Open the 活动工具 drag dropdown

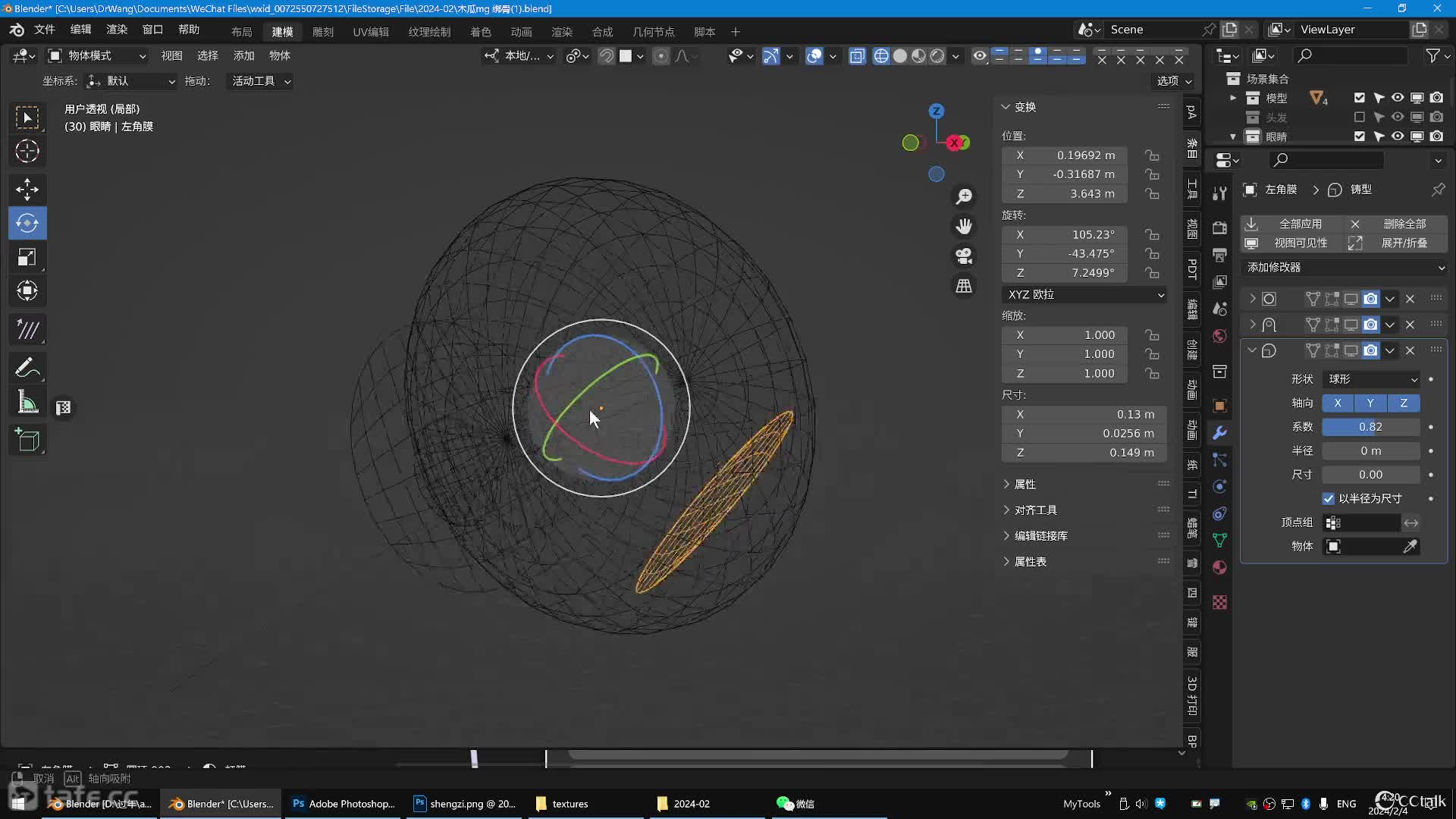(x=260, y=81)
